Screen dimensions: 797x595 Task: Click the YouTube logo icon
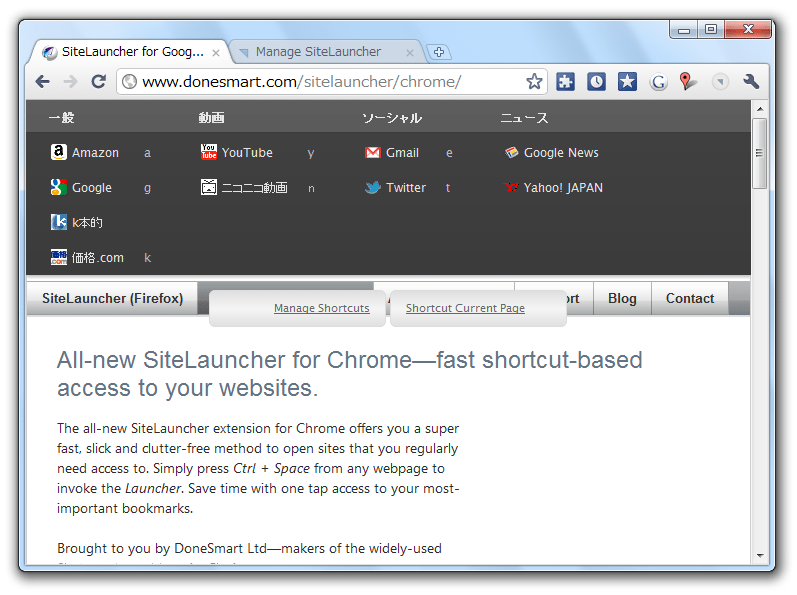(208, 152)
